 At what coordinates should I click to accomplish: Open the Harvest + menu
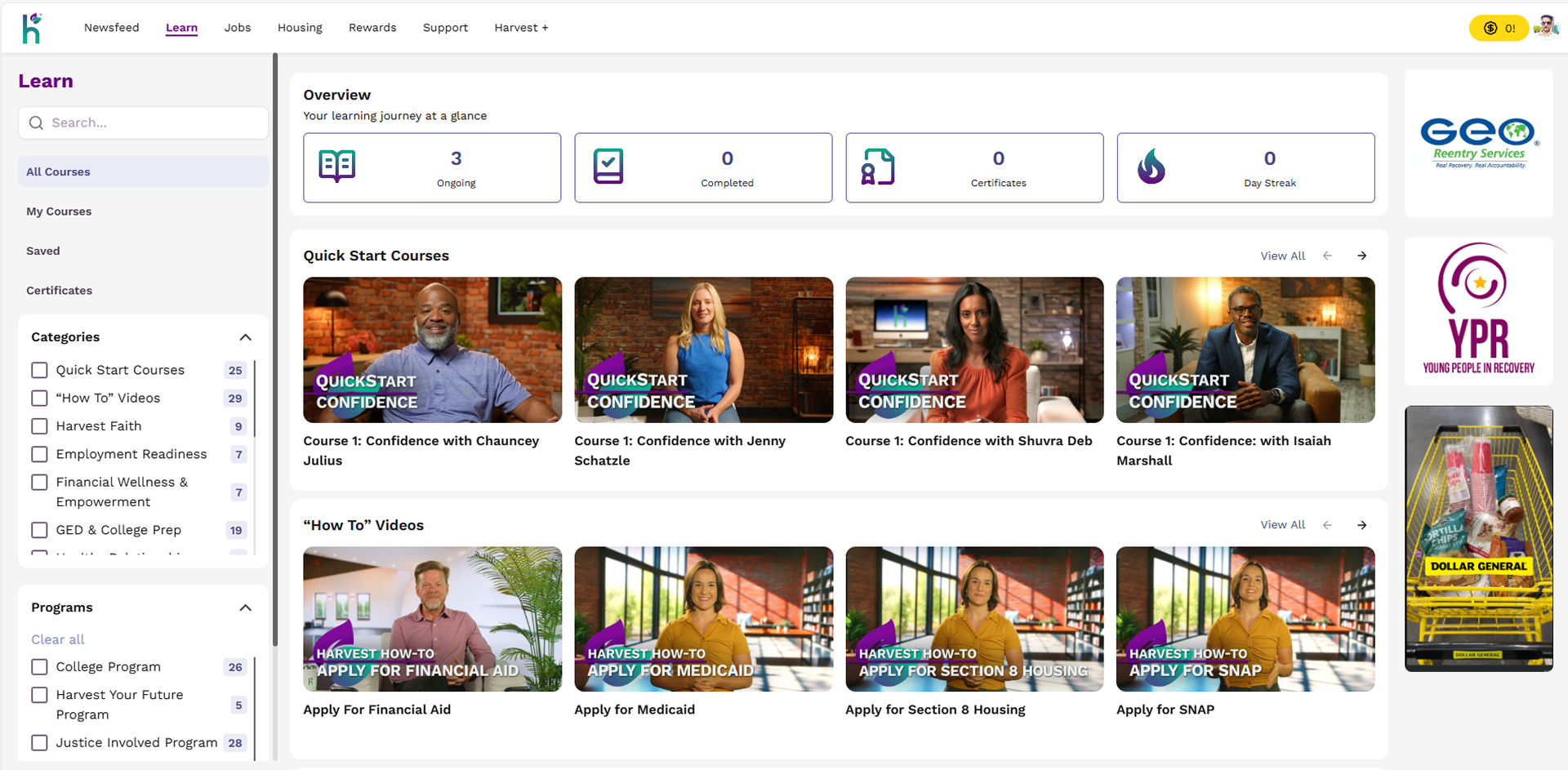point(520,28)
